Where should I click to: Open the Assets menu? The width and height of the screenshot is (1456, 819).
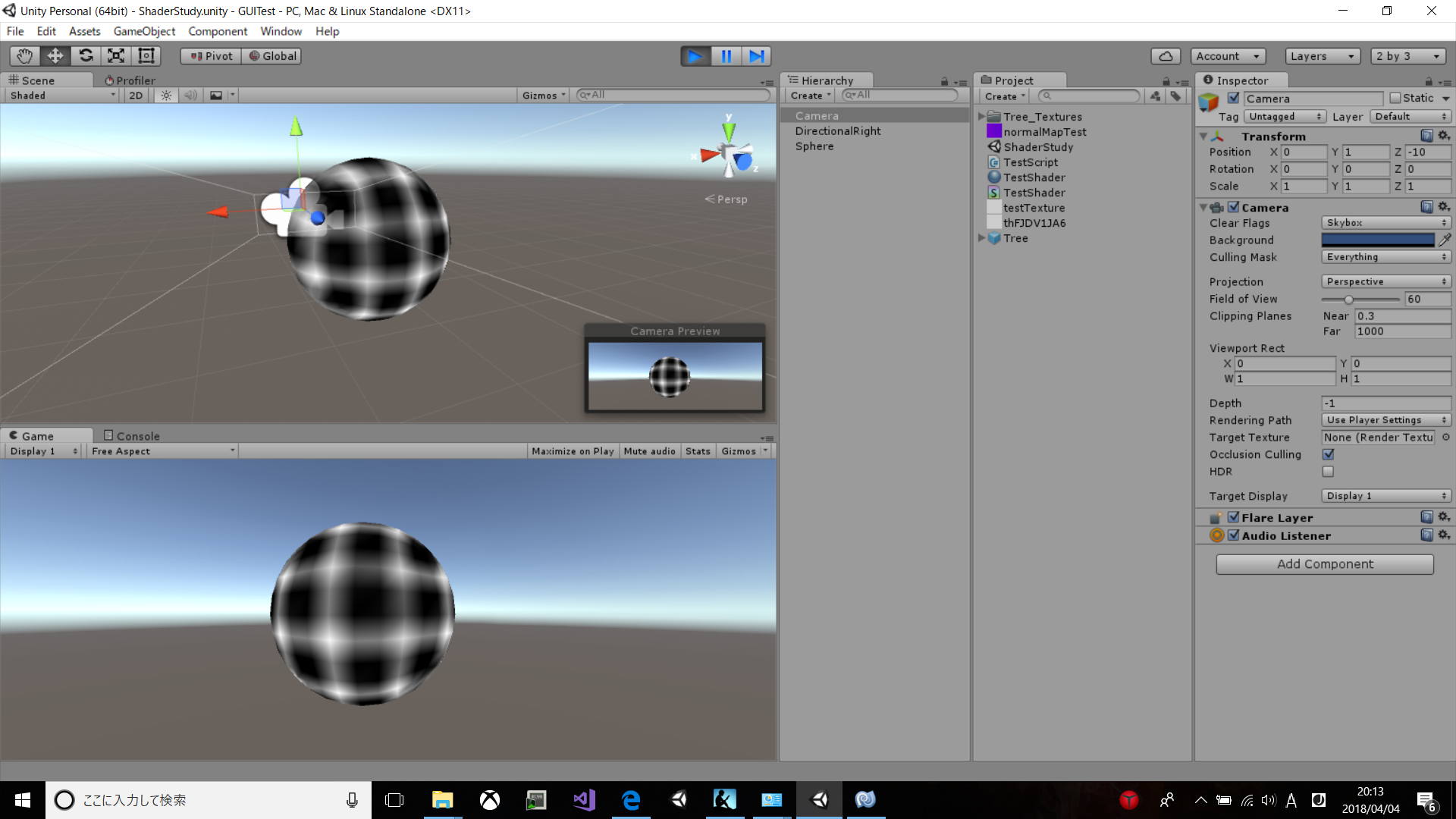coord(84,31)
